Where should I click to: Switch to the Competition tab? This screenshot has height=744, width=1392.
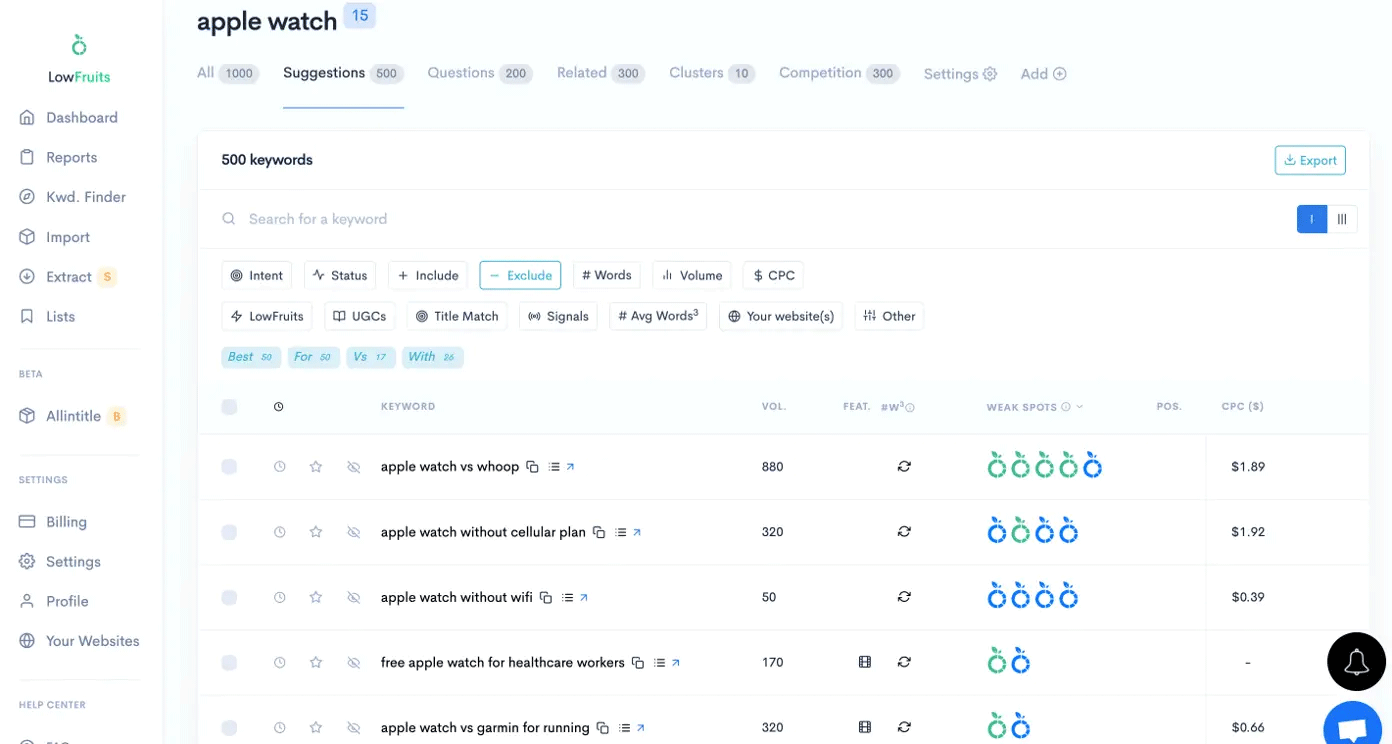pyautogui.click(x=839, y=73)
